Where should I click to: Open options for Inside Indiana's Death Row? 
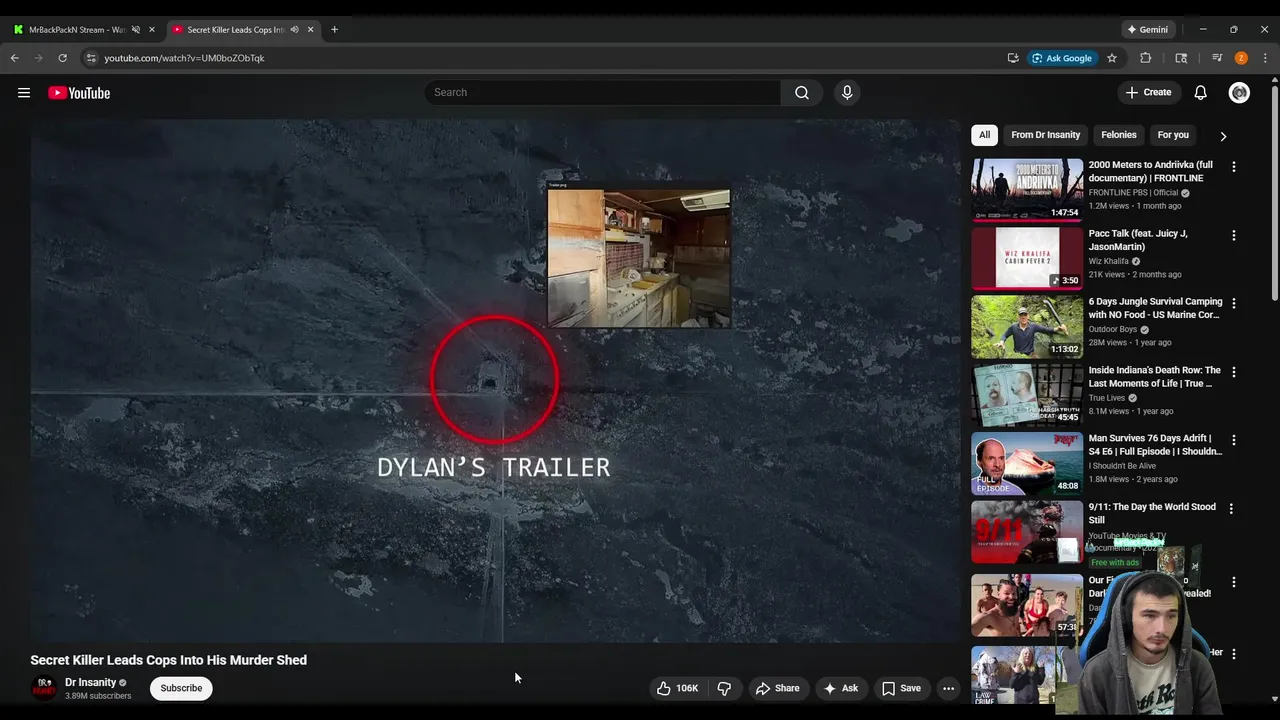pos(1233,372)
